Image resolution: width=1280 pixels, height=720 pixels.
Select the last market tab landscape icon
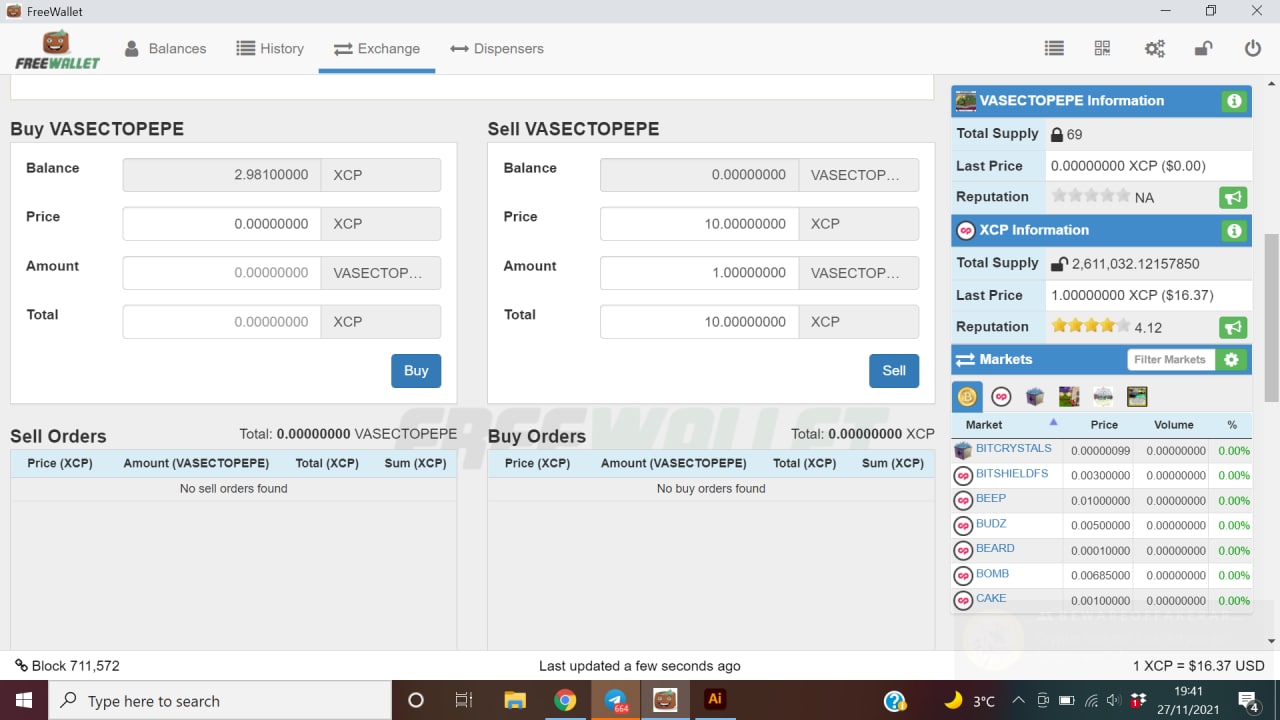tap(1137, 397)
